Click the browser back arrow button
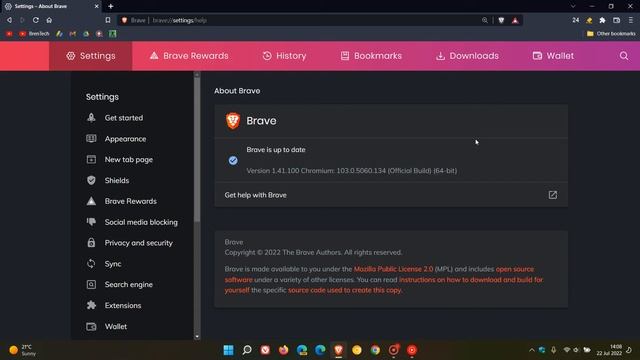This screenshot has height=360, width=640. point(9,20)
